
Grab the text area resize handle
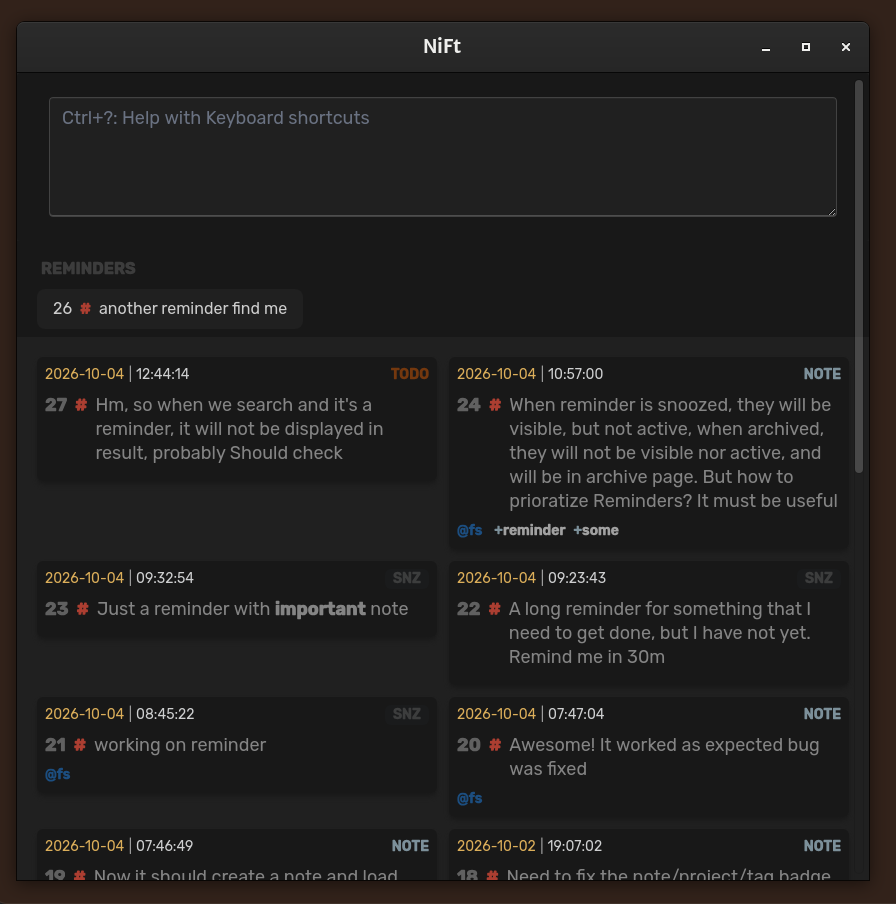point(832,212)
